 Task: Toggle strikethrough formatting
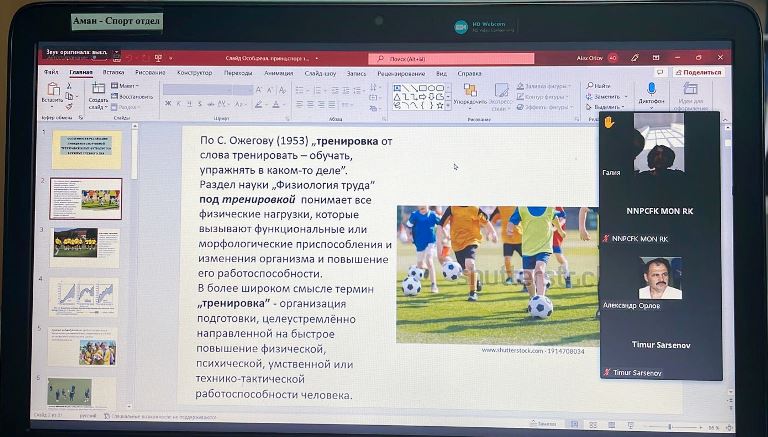[211, 104]
